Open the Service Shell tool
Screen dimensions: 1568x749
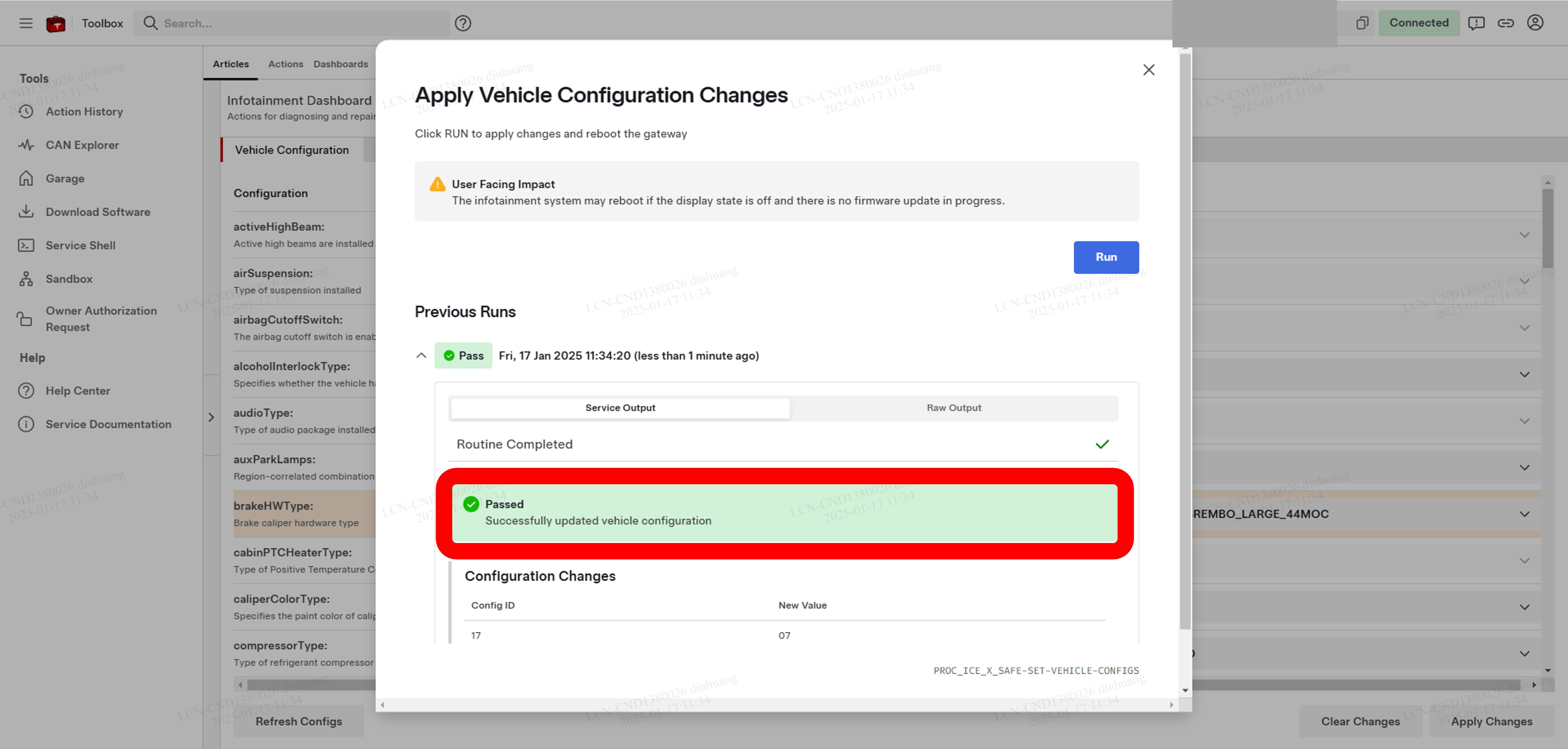pos(80,245)
